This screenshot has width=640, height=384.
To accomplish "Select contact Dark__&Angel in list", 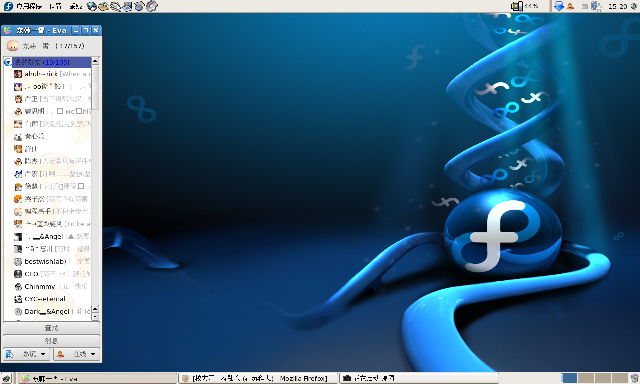I will click(x=52, y=311).
